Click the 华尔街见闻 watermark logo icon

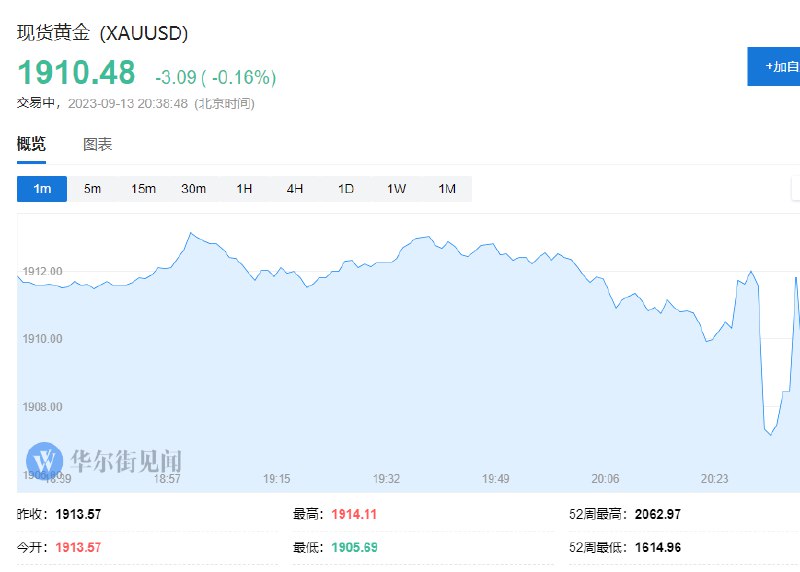tap(44, 460)
